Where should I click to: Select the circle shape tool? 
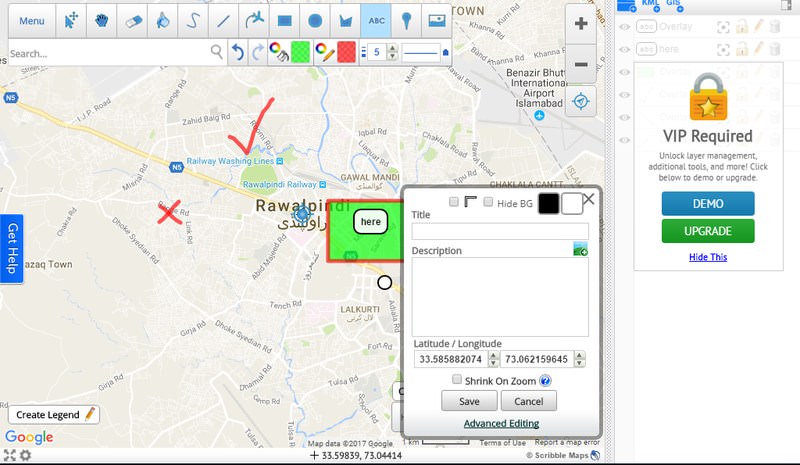(x=315, y=21)
